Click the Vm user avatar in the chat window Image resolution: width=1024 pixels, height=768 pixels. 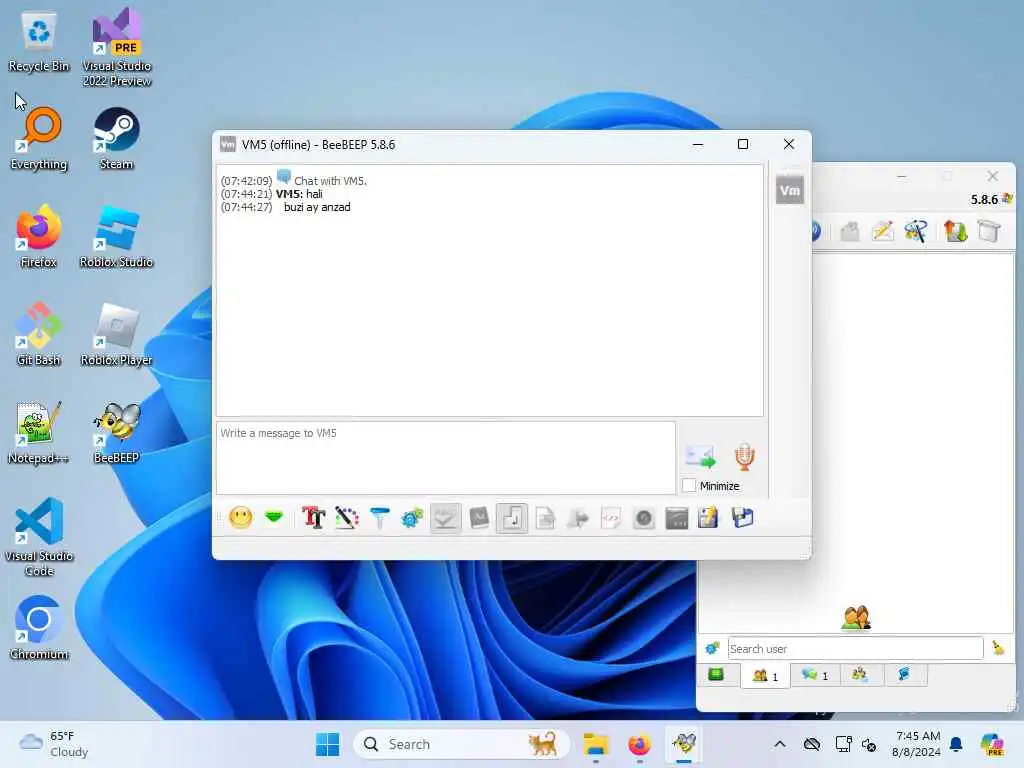pyautogui.click(x=790, y=190)
